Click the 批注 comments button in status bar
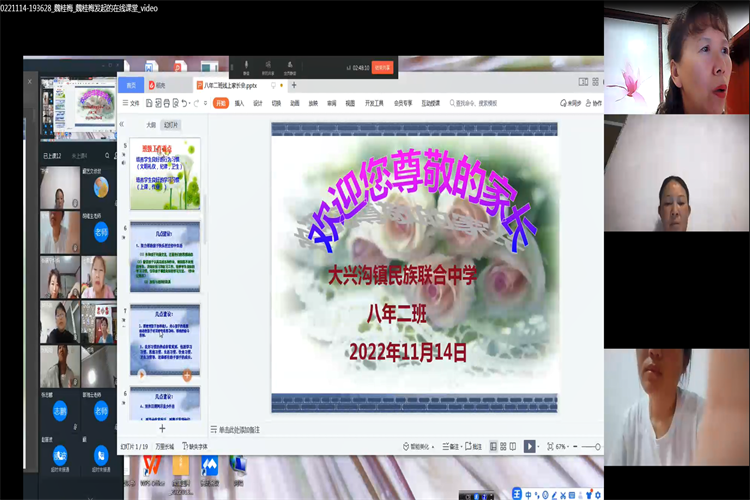The width and height of the screenshot is (750, 500). pos(473,446)
